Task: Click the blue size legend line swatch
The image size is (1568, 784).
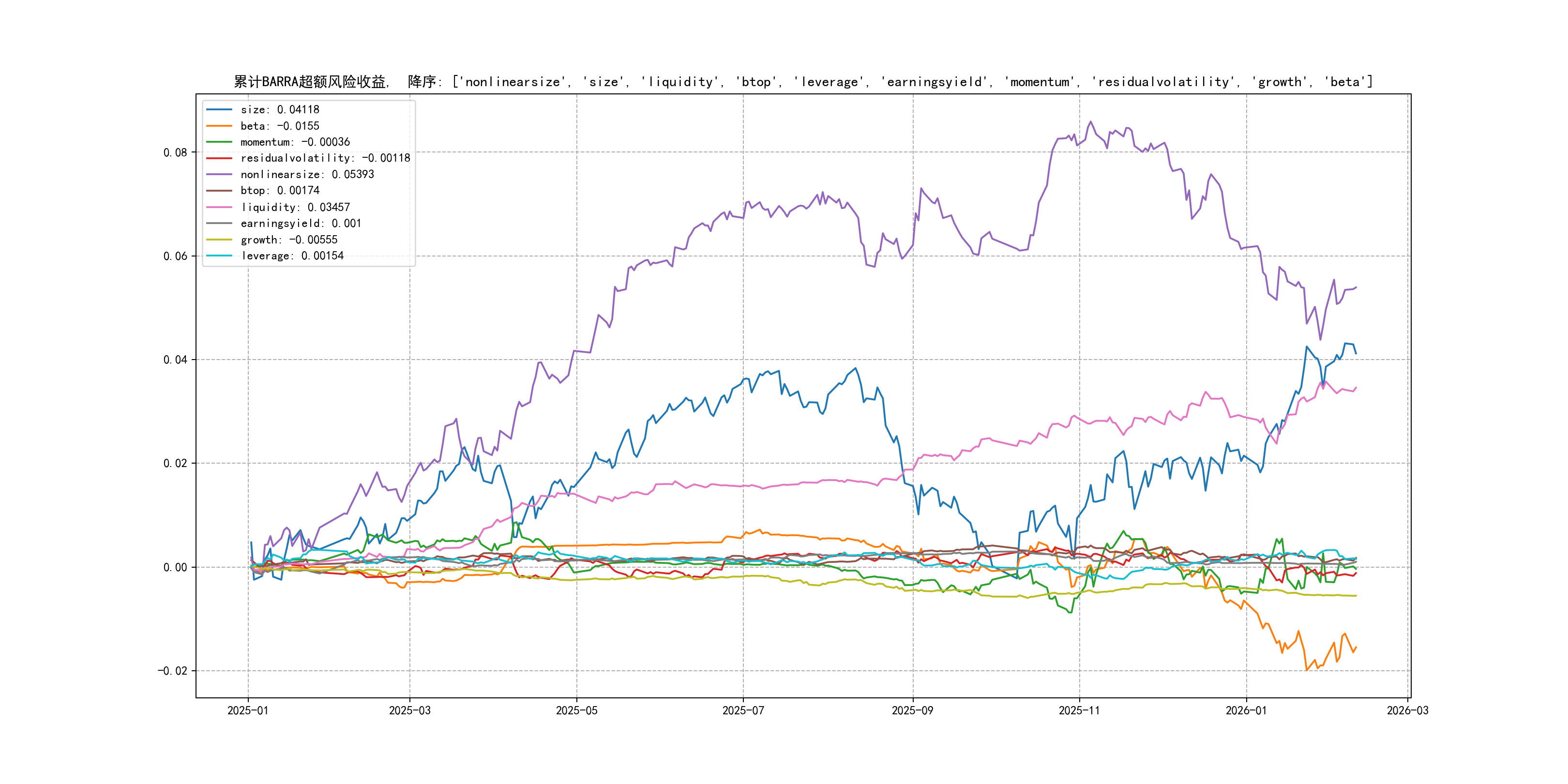Action: 219,109
